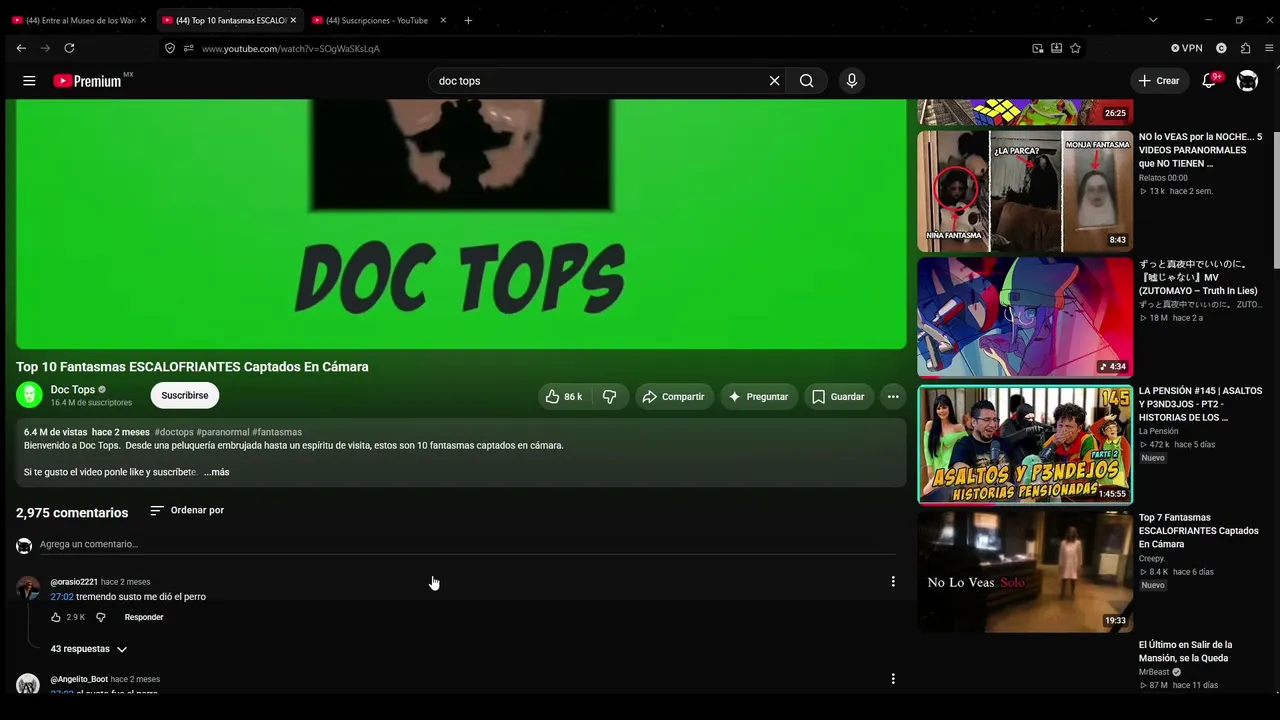
Task: Open La Pensión #145 thumbnail
Action: (x=1025, y=444)
